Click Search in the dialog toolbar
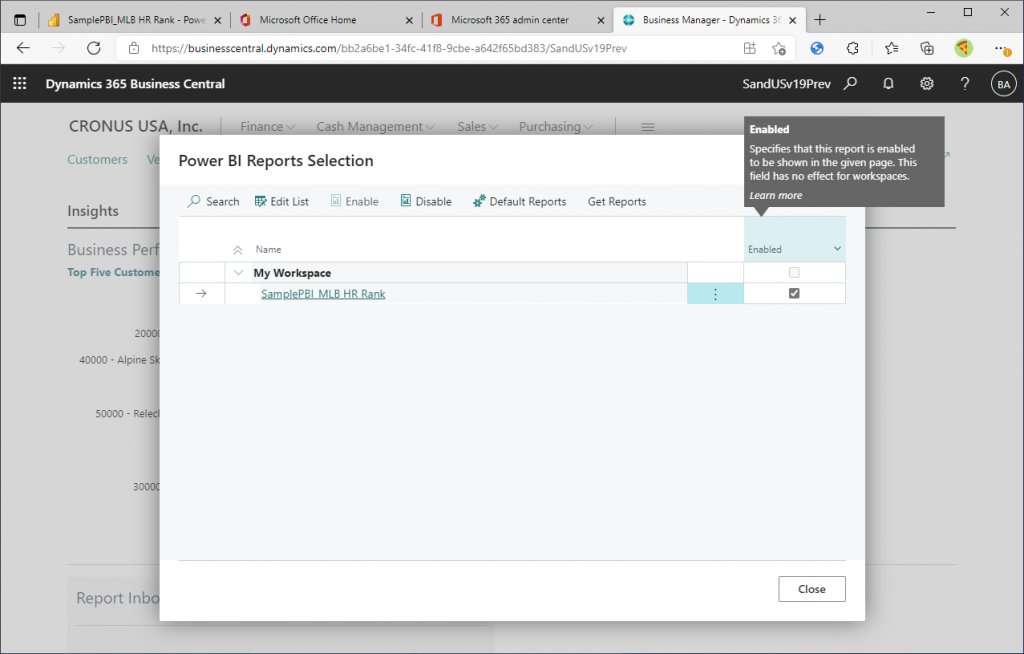 tap(214, 201)
